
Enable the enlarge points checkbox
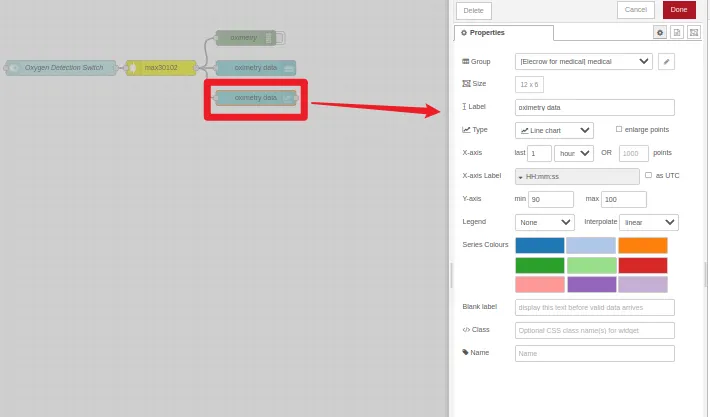[619, 129]
